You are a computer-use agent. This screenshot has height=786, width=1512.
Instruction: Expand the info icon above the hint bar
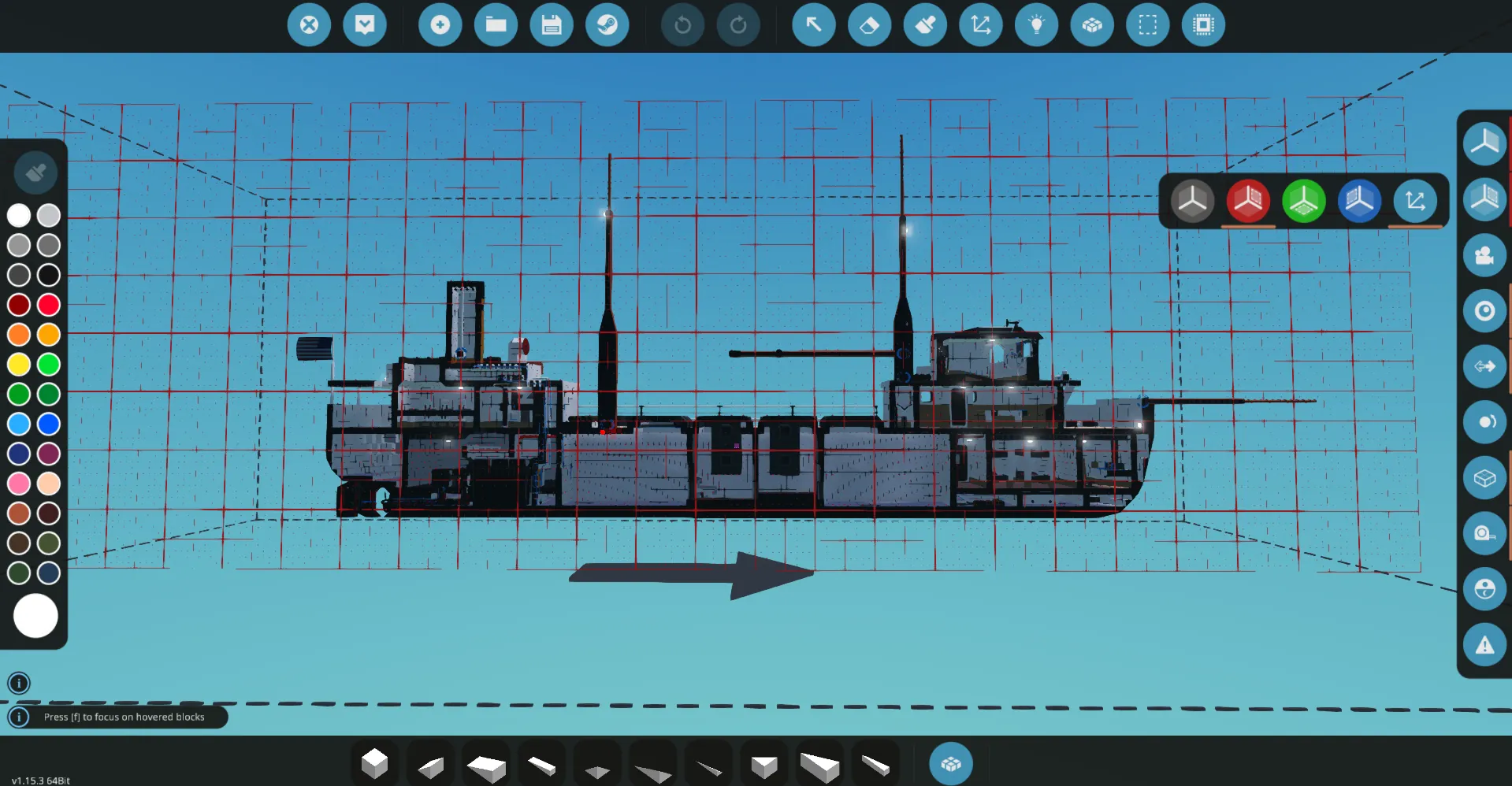click(19, 683)
